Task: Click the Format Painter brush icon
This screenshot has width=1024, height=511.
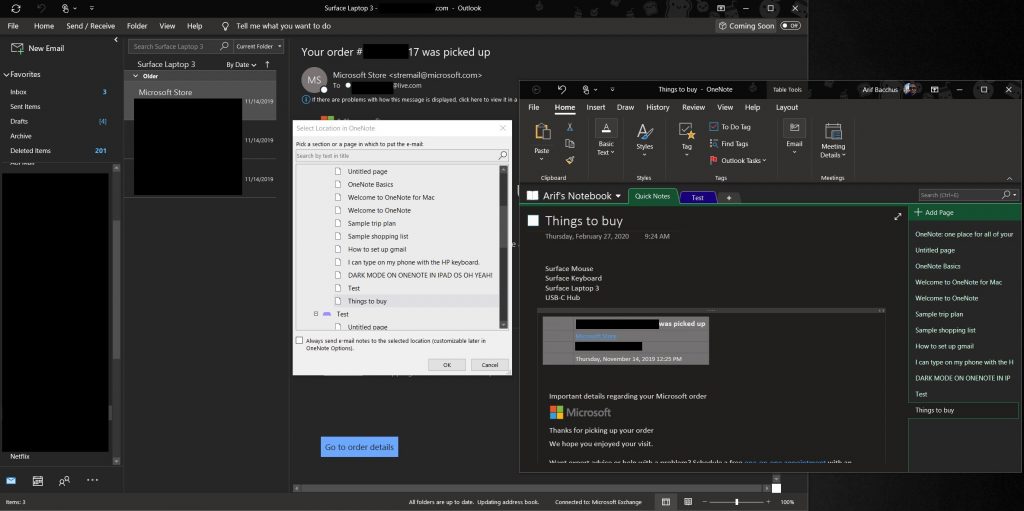Action: tap(569, 160)
